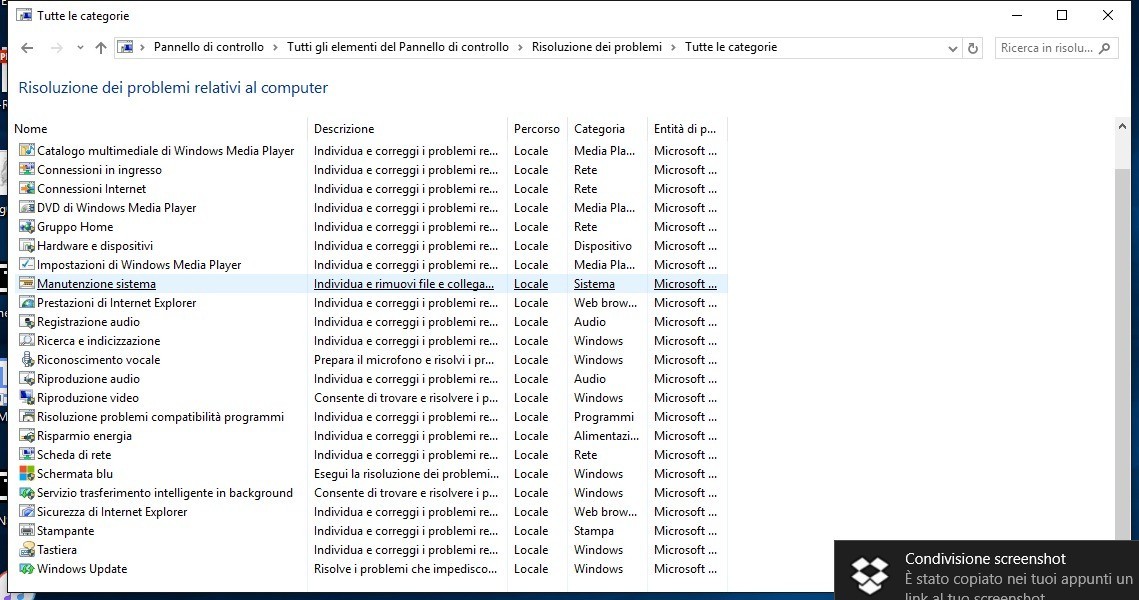The height and width of the screenshot is (600, 1139).
Task: Click the Windows Update troubleshooter icon
Action: point(27,569)
